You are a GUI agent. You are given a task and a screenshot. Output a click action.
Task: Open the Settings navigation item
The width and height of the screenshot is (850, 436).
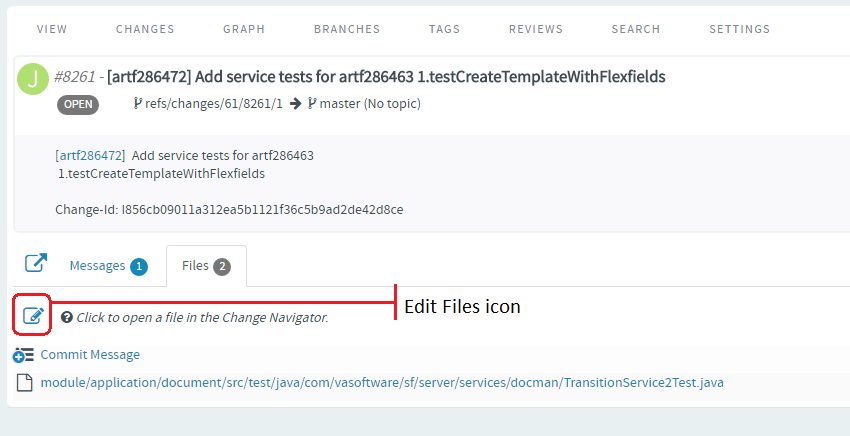739,29
